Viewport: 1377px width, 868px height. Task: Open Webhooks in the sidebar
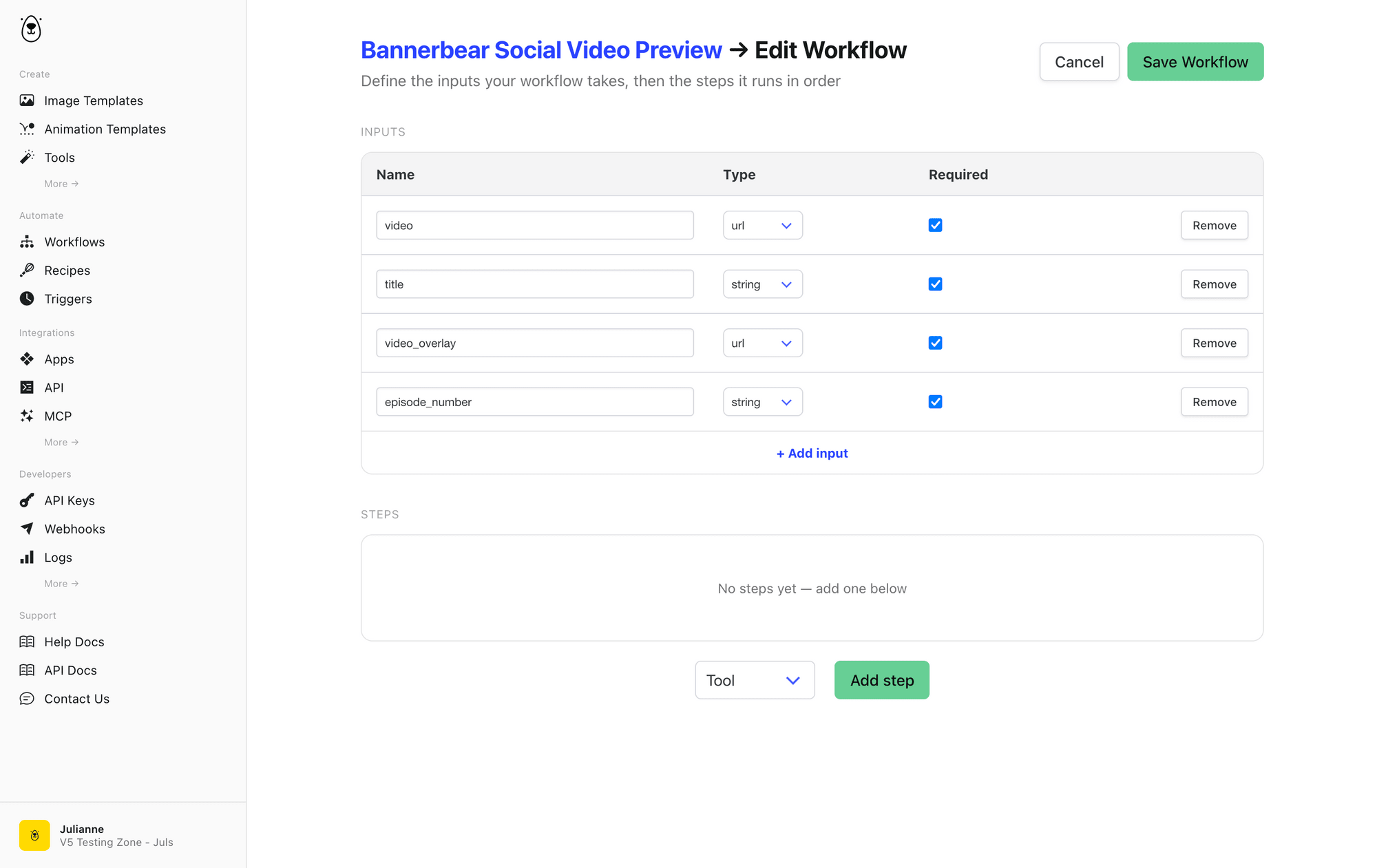(x=74, y=529)
